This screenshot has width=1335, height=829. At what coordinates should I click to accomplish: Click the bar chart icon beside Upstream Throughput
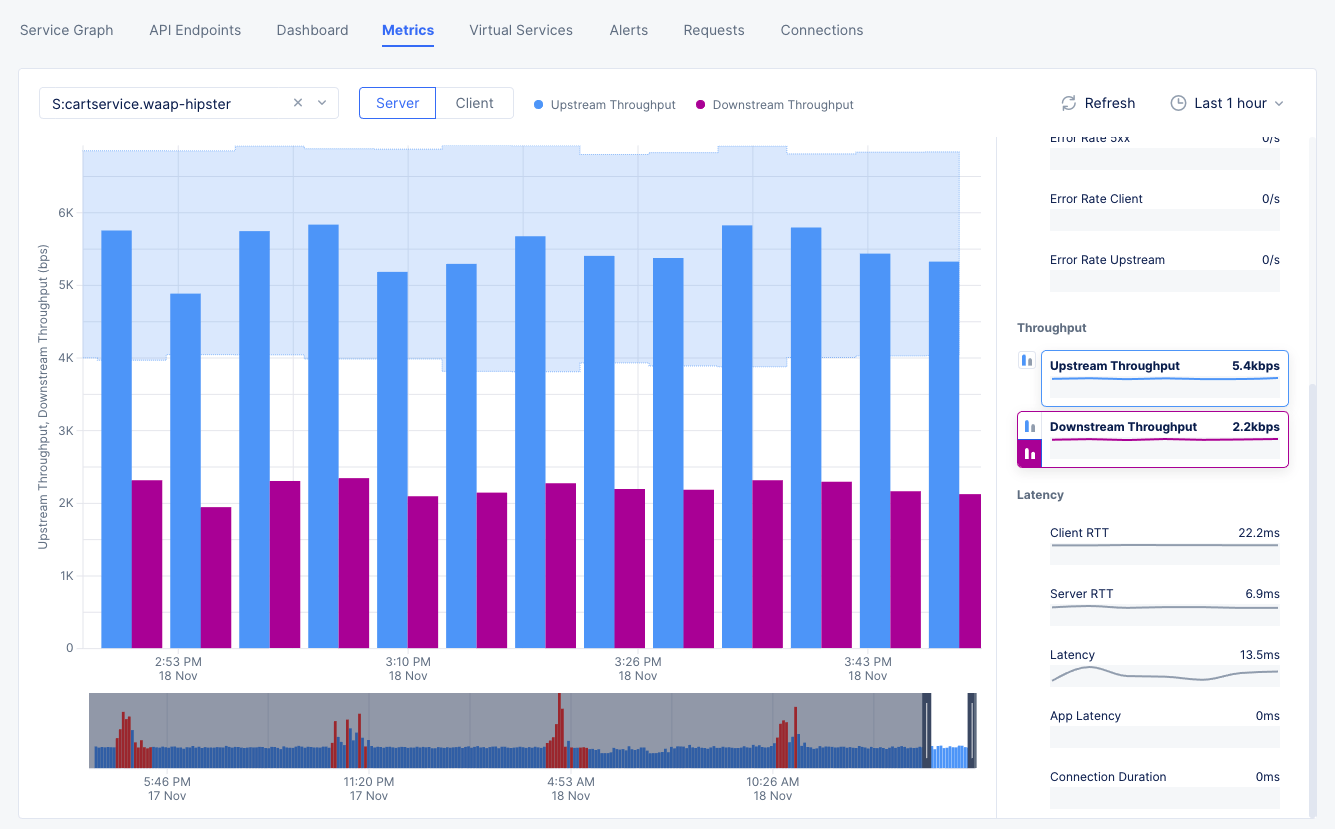(x=1026, y=360)
